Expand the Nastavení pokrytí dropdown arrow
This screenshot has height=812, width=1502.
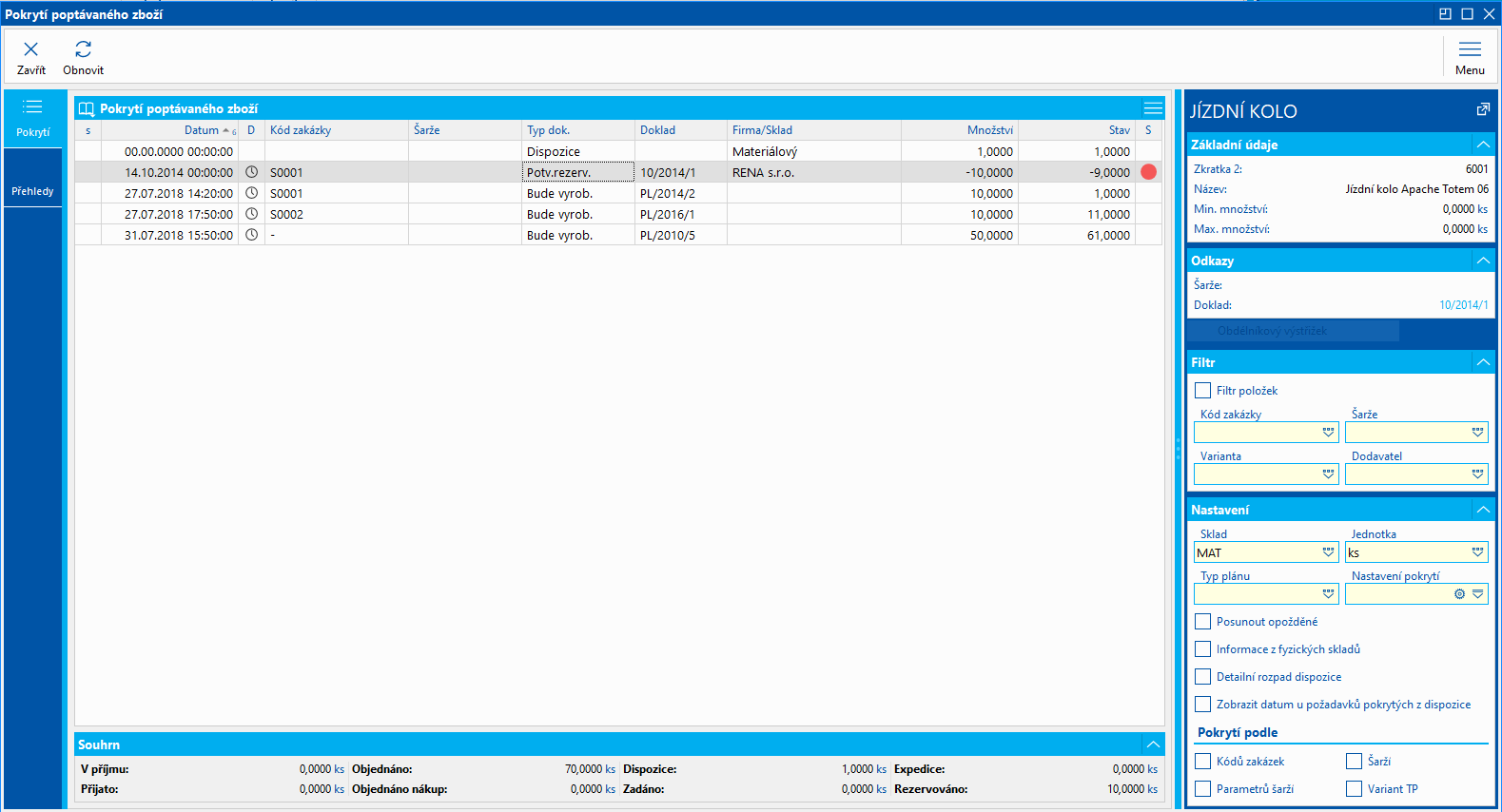[1478, 594]
